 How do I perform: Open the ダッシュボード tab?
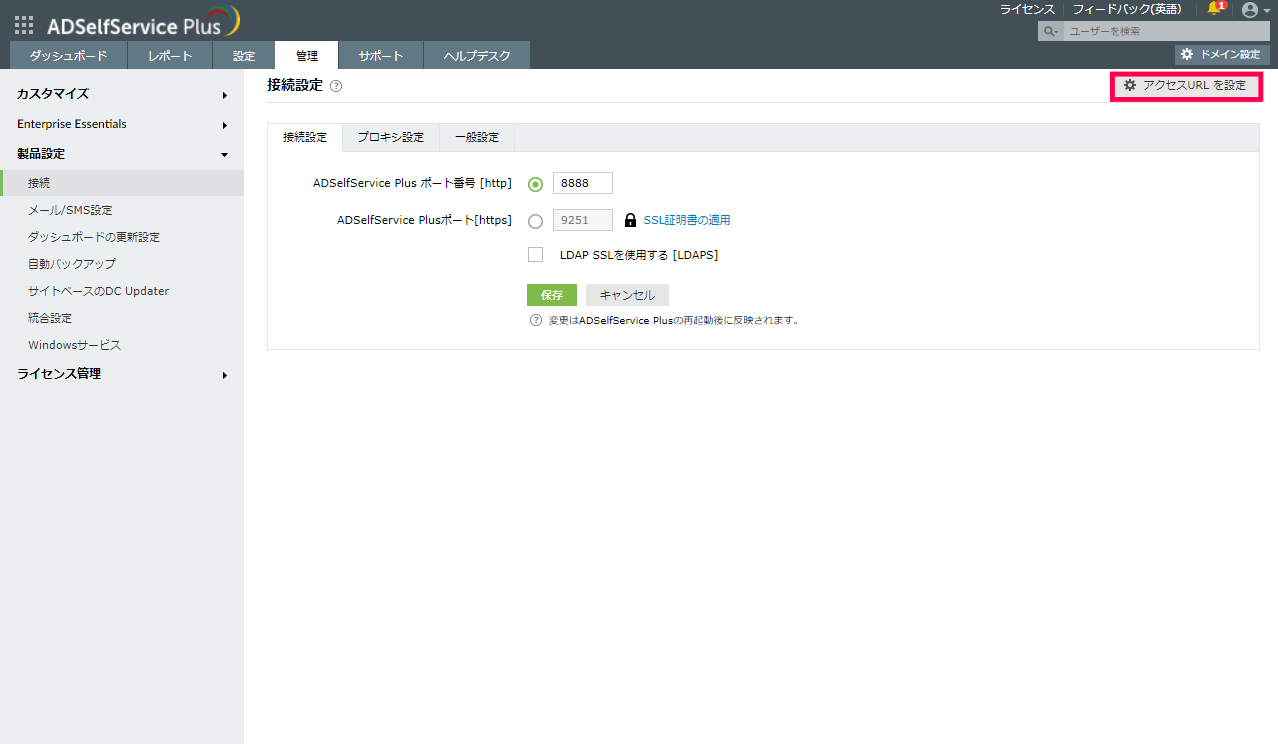pyautogui.click(x=69, y=56)
